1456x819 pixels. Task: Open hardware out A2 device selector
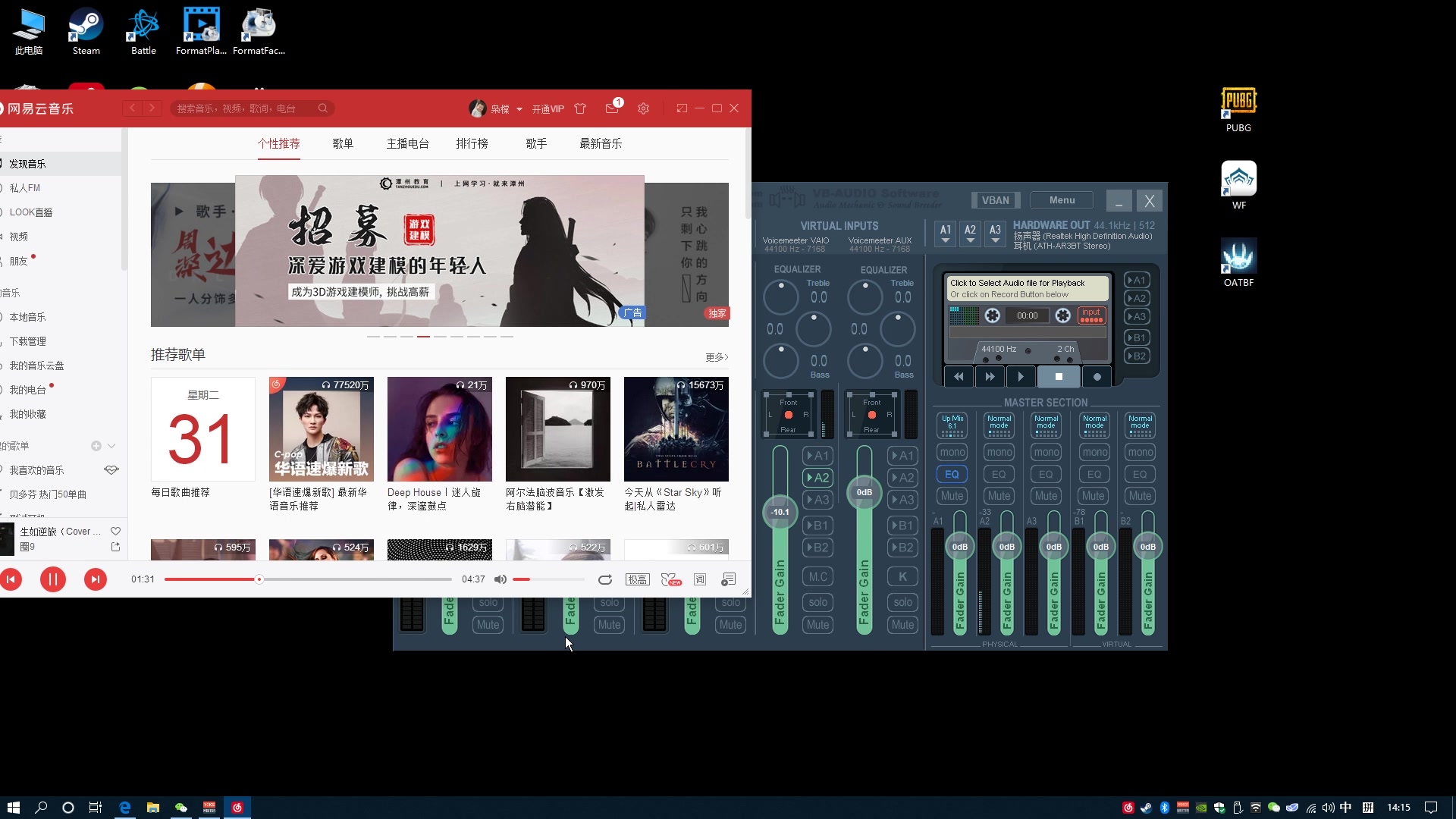(970, 234)
